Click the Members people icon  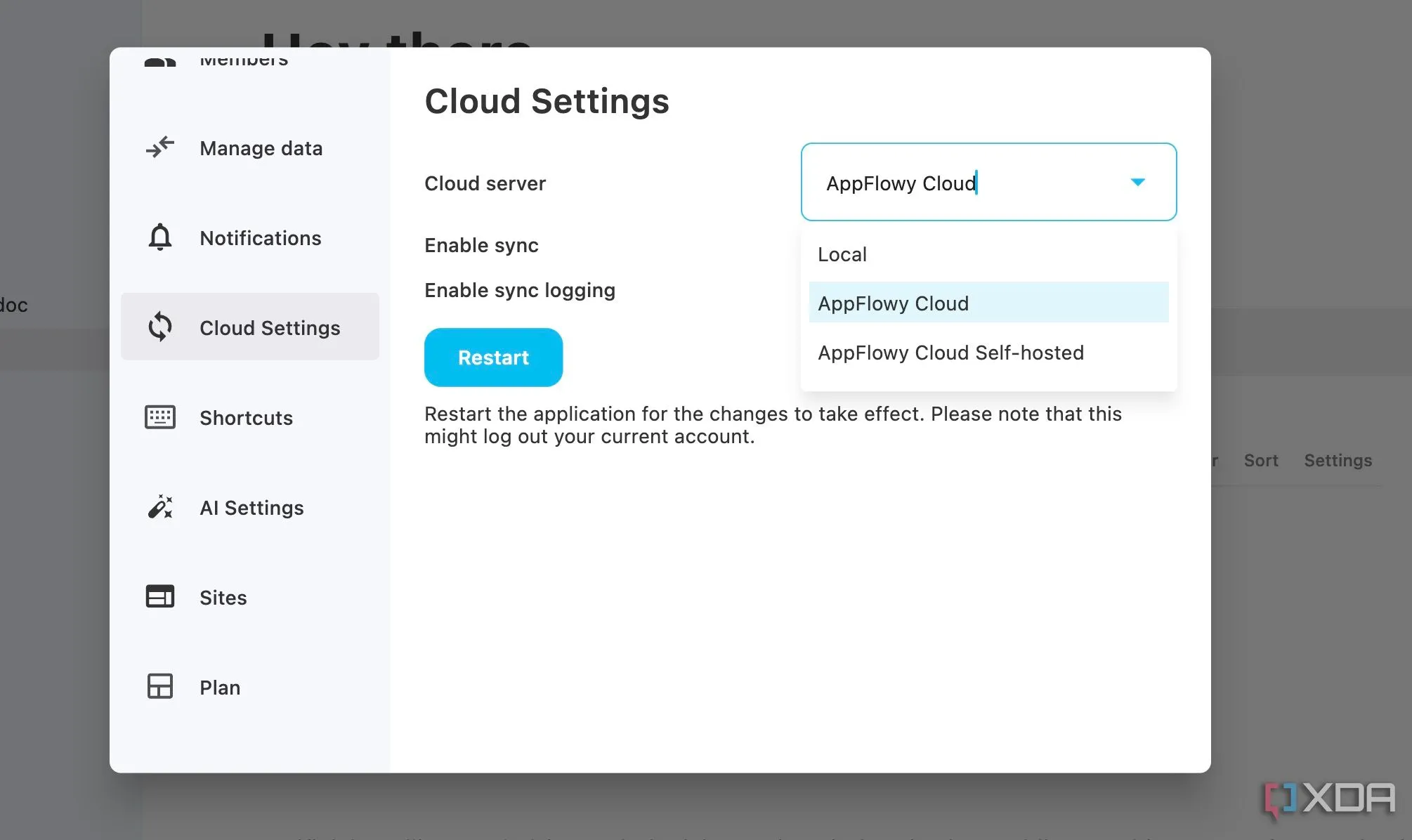160,61
